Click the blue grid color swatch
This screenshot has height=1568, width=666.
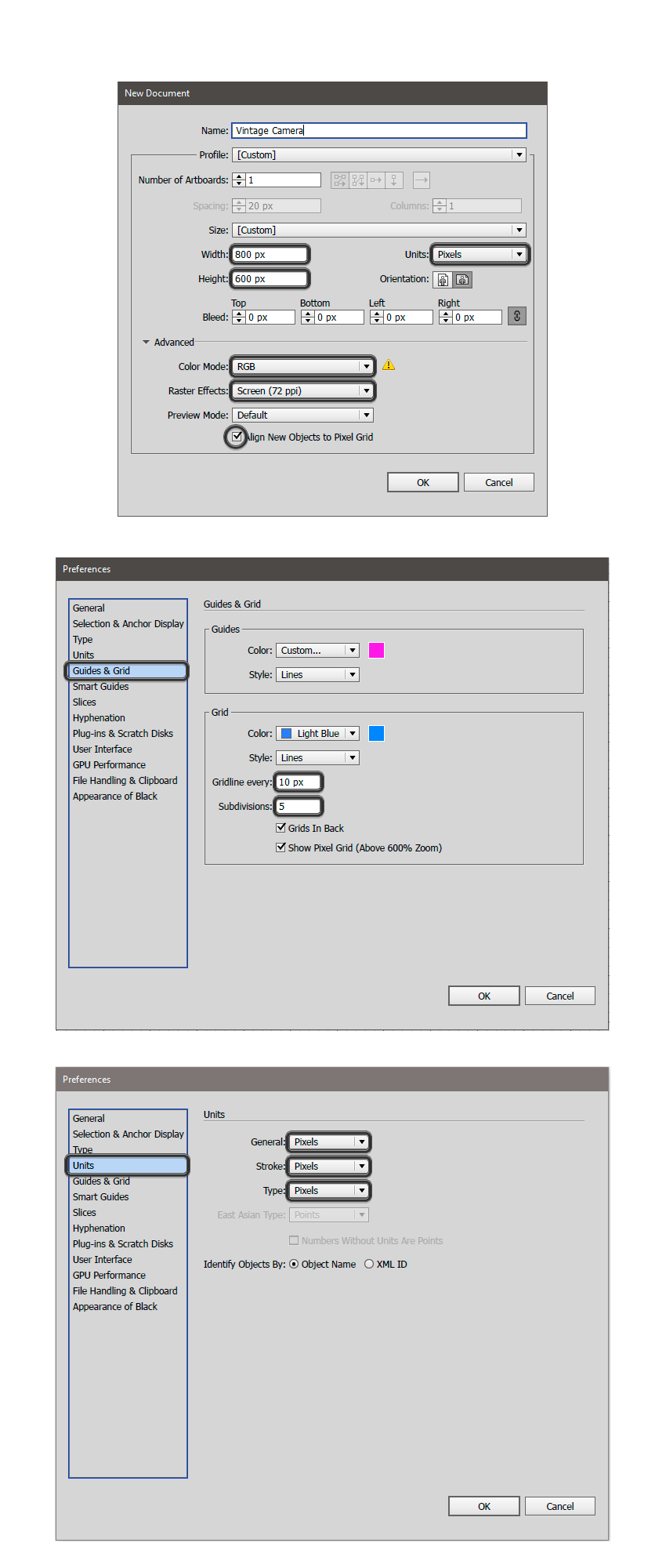coord(376,733)
